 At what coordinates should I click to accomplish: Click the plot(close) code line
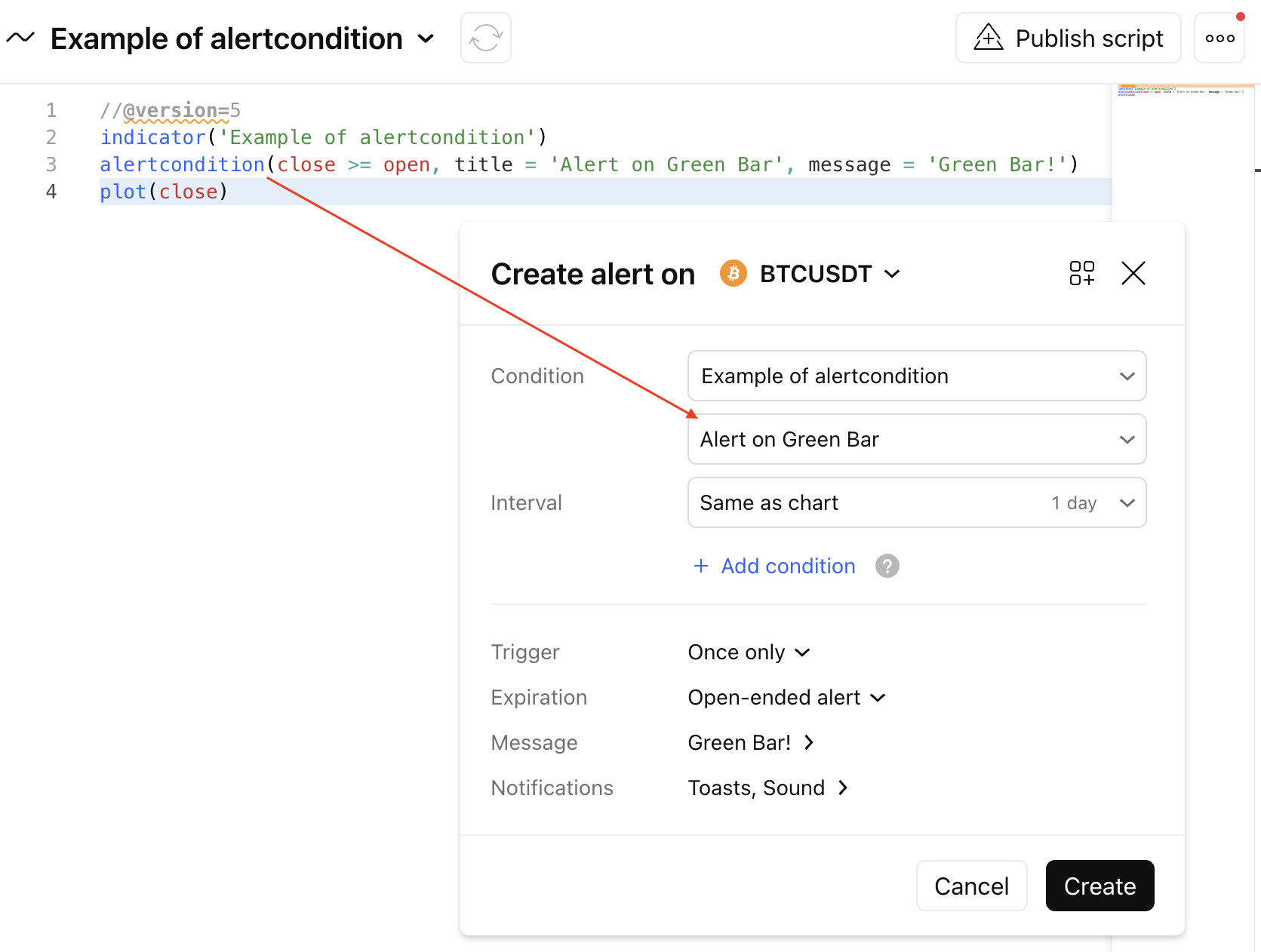[164, 192]
